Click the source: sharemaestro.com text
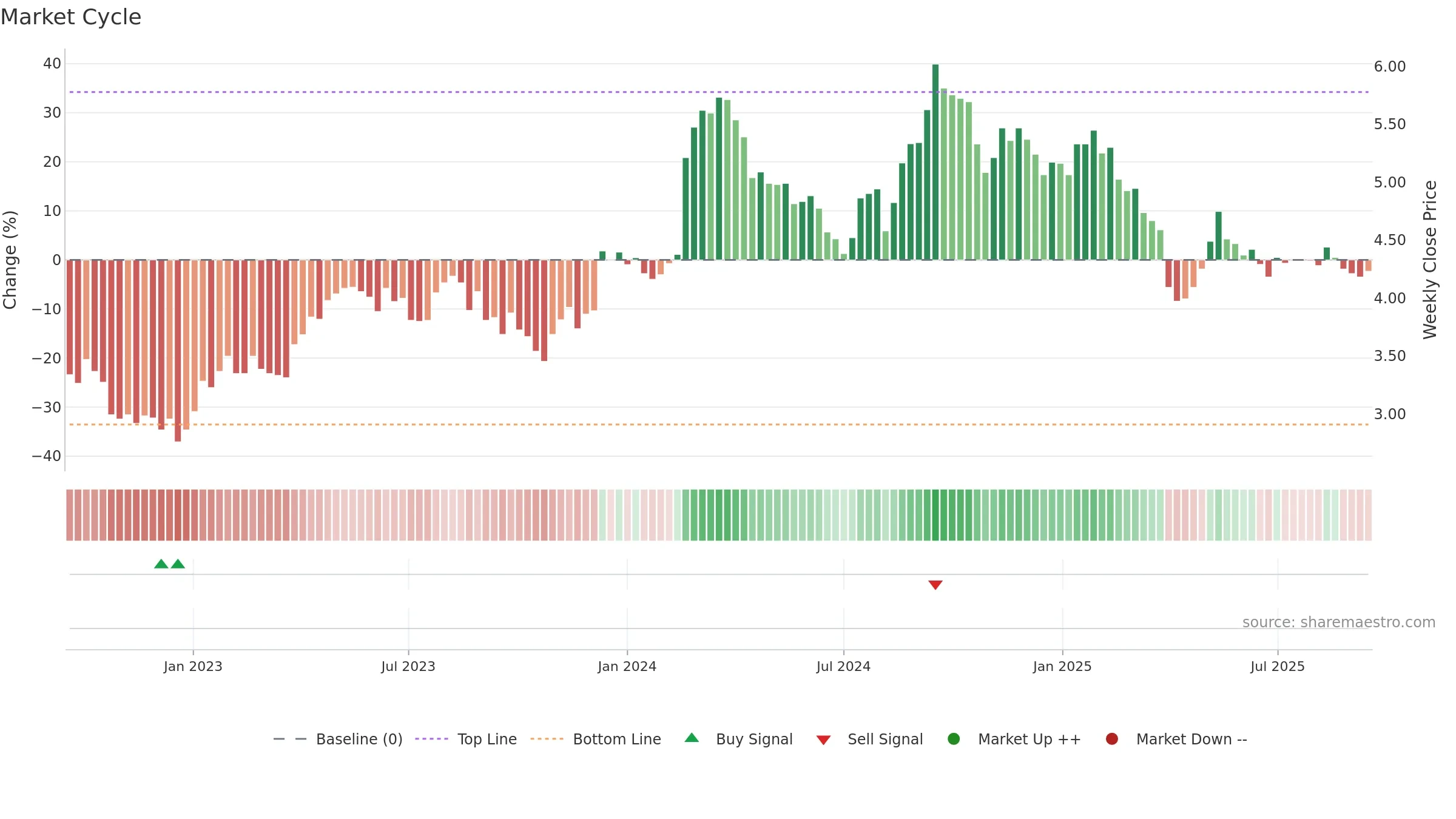Screen dimensions: 1456x819 click(x=1339, y=622)
